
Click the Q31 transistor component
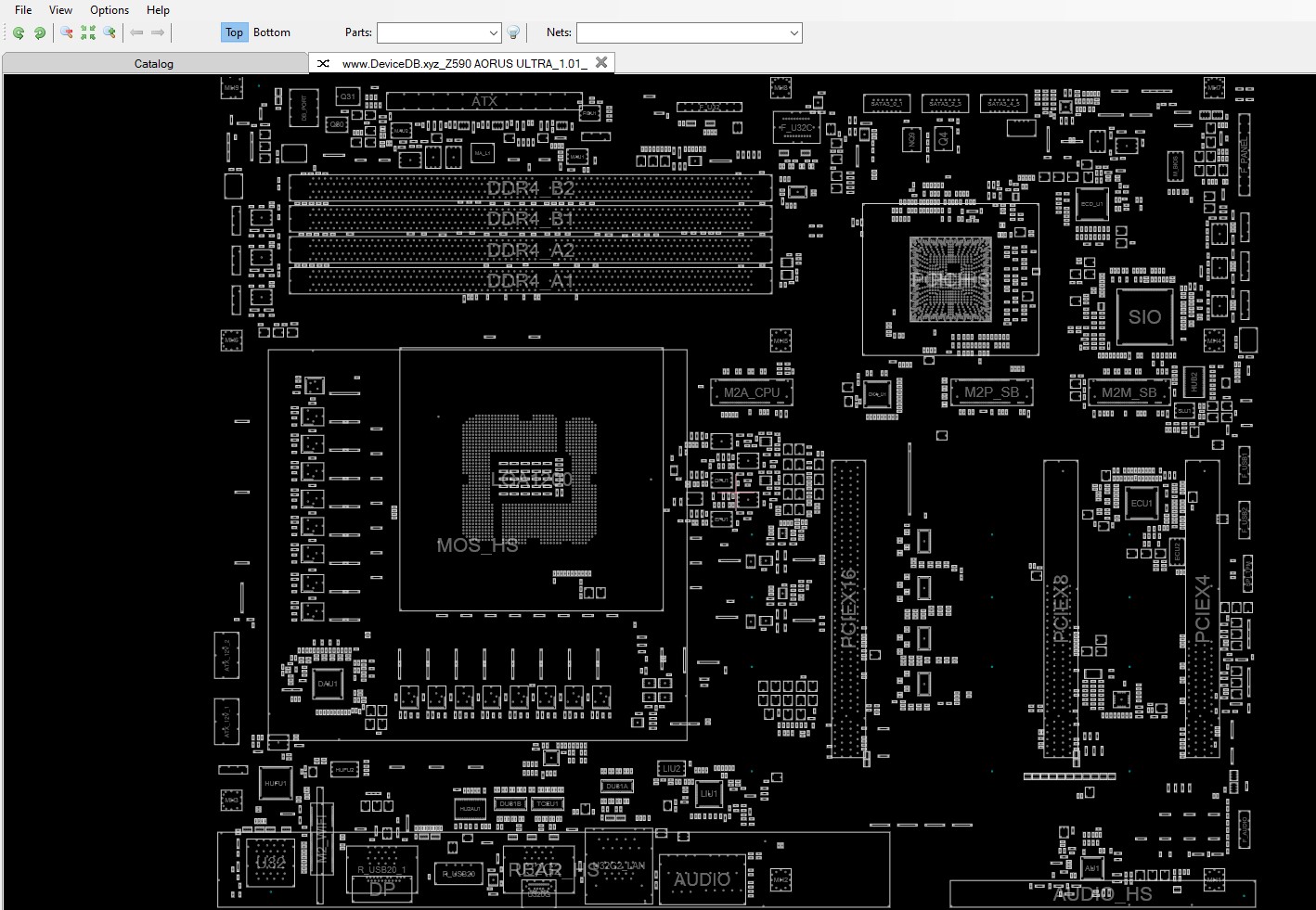pyautogui.click(x=347, y=96)
